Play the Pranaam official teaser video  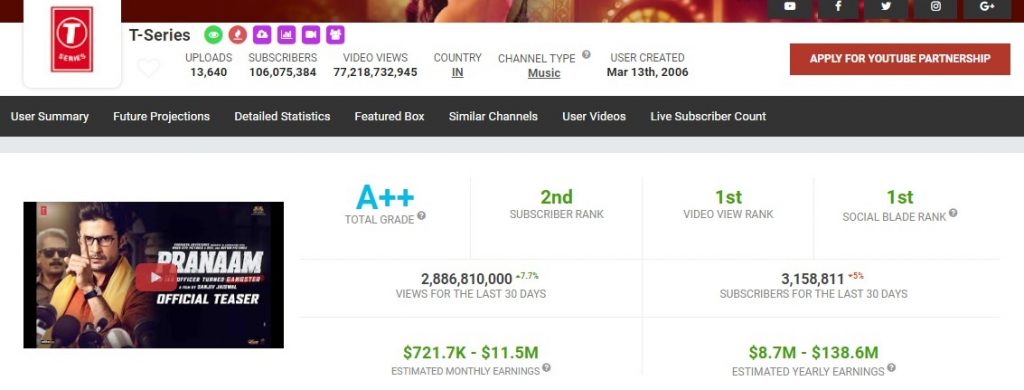click(154, 277)
